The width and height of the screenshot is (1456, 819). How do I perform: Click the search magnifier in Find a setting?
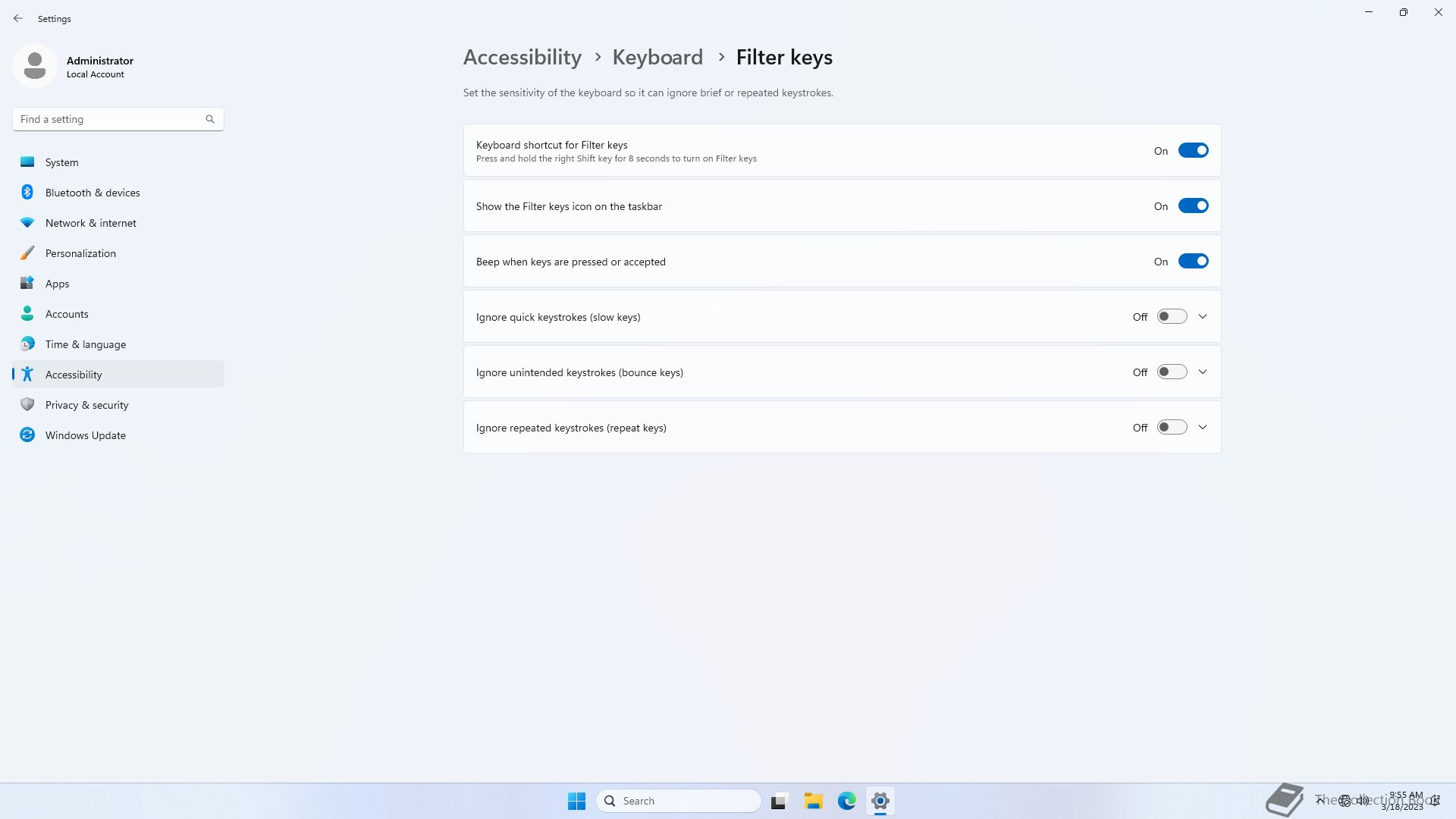click(210, 119)
